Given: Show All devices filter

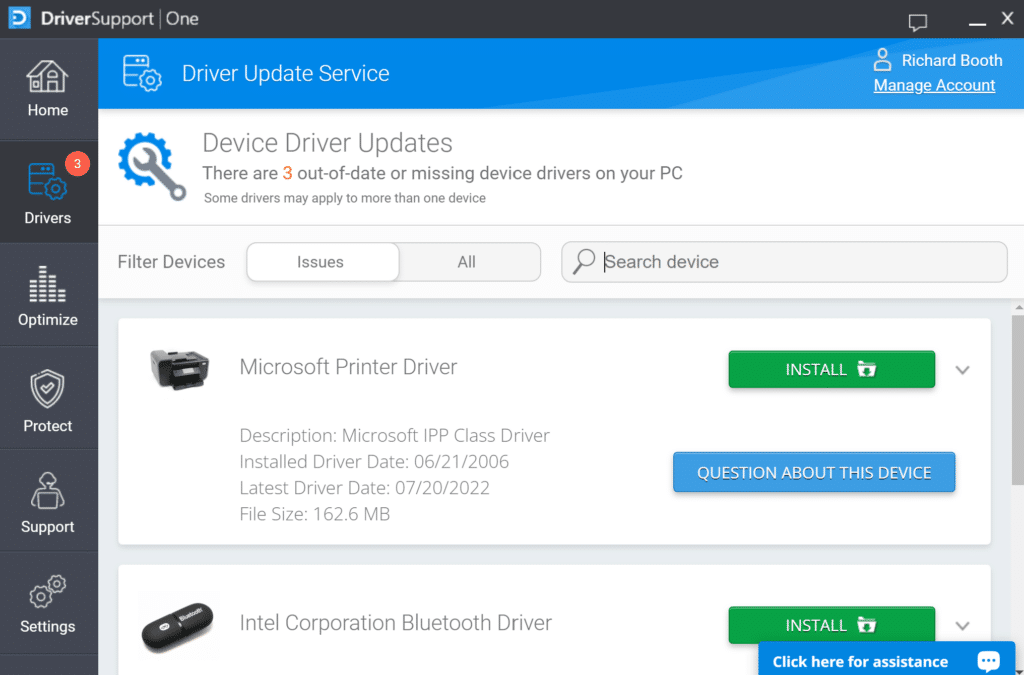Looking at the screenshot, I should click(466, 262).
